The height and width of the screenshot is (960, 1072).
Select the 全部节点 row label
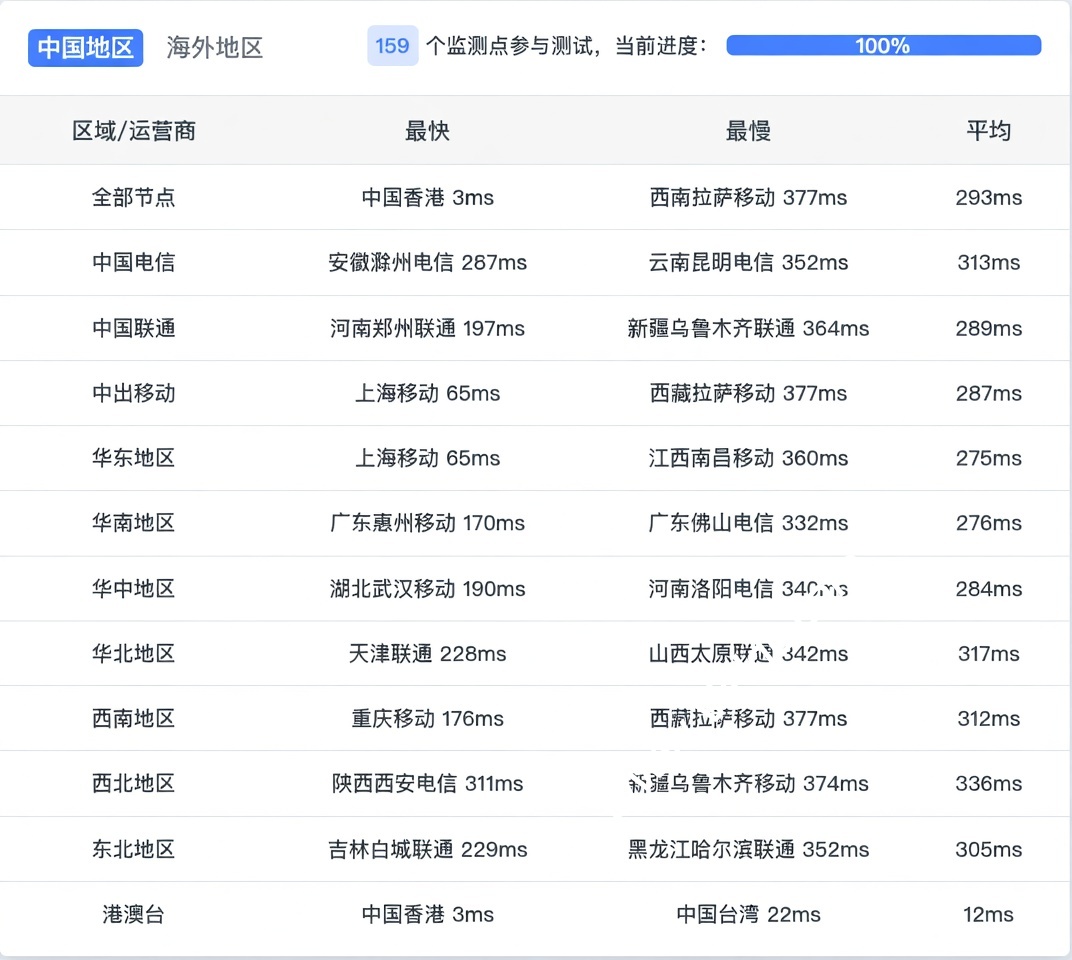(134, 198)
